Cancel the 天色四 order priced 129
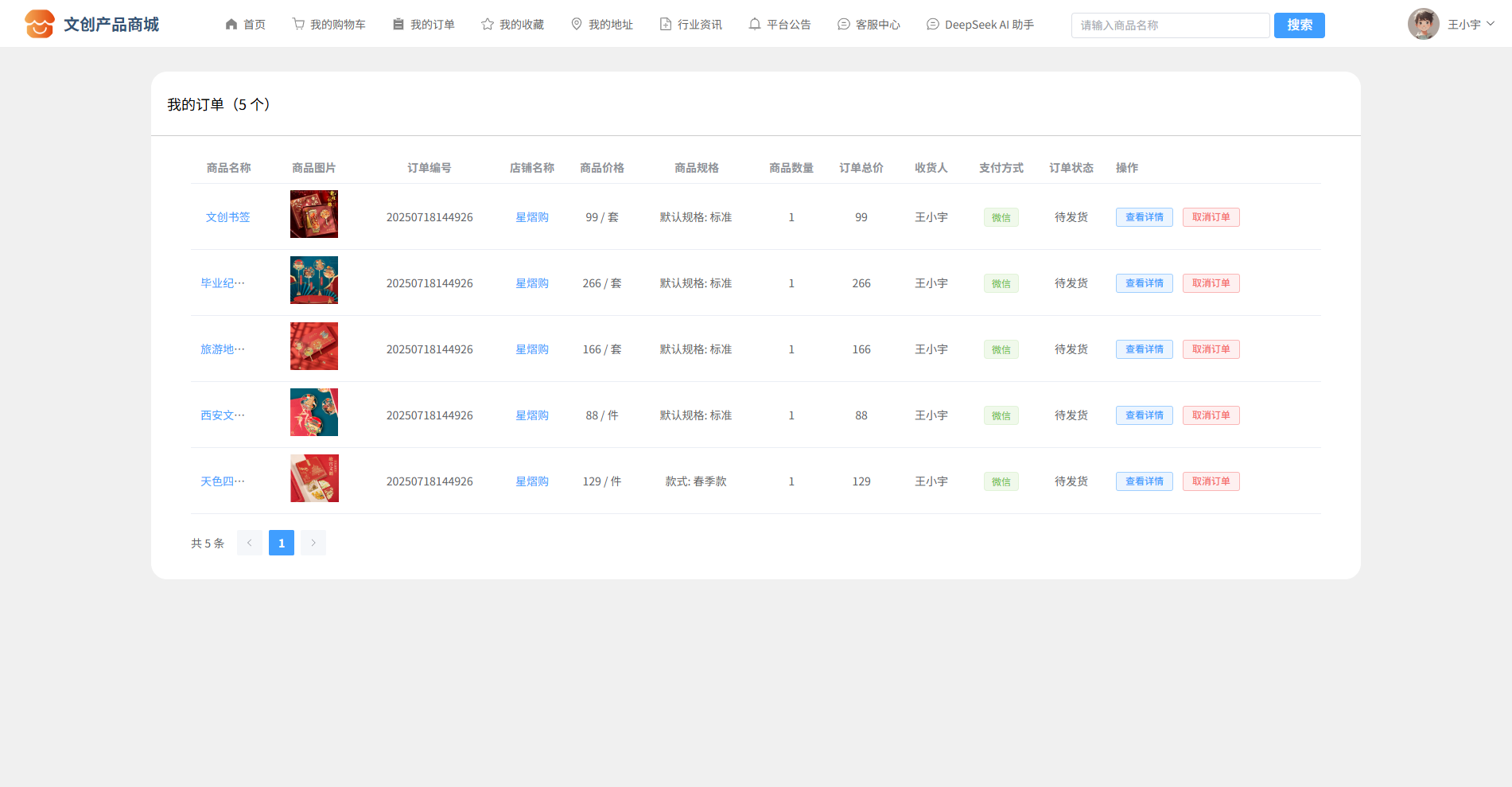 click(x=1211, y=481)
